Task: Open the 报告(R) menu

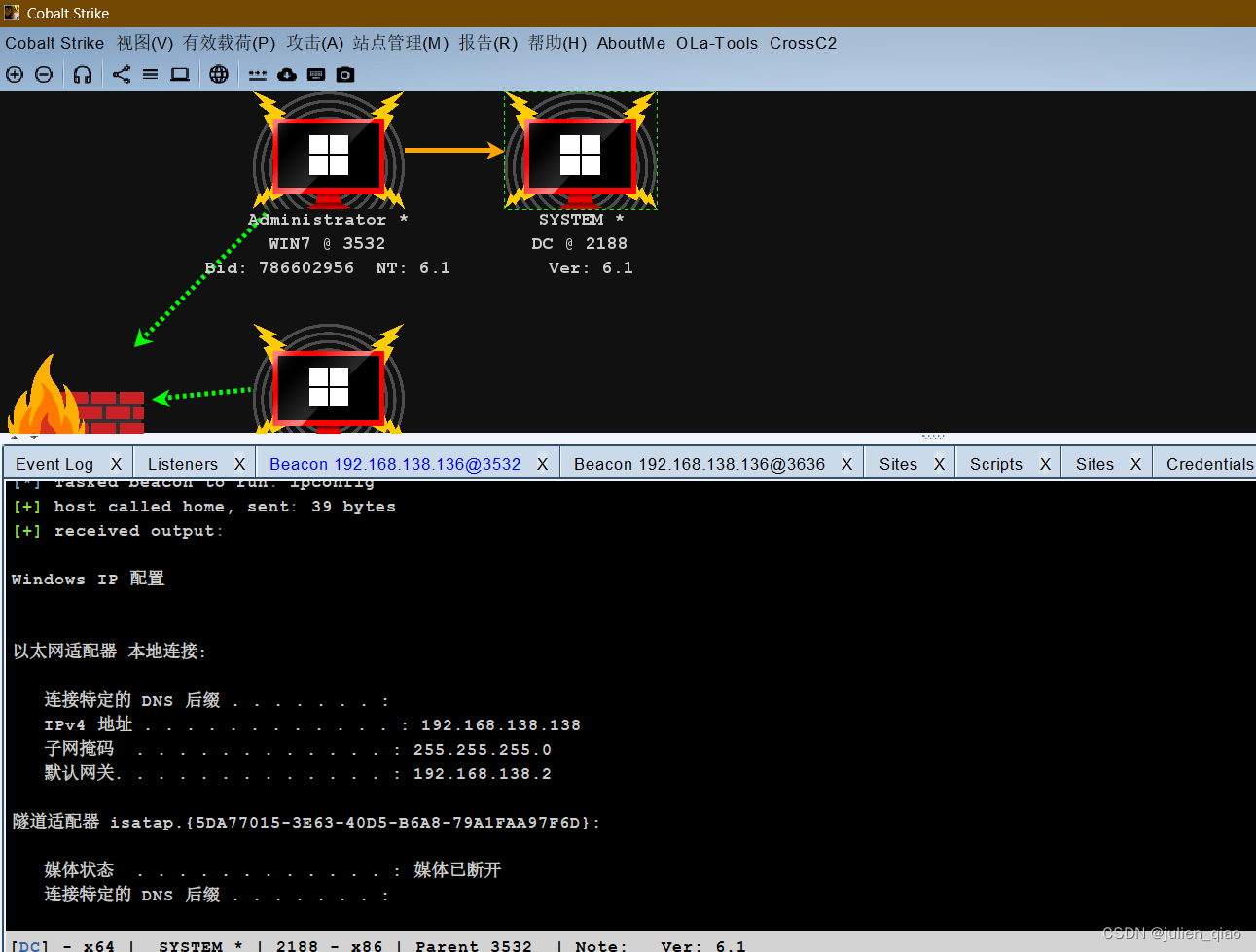Action: click(488, 43)
